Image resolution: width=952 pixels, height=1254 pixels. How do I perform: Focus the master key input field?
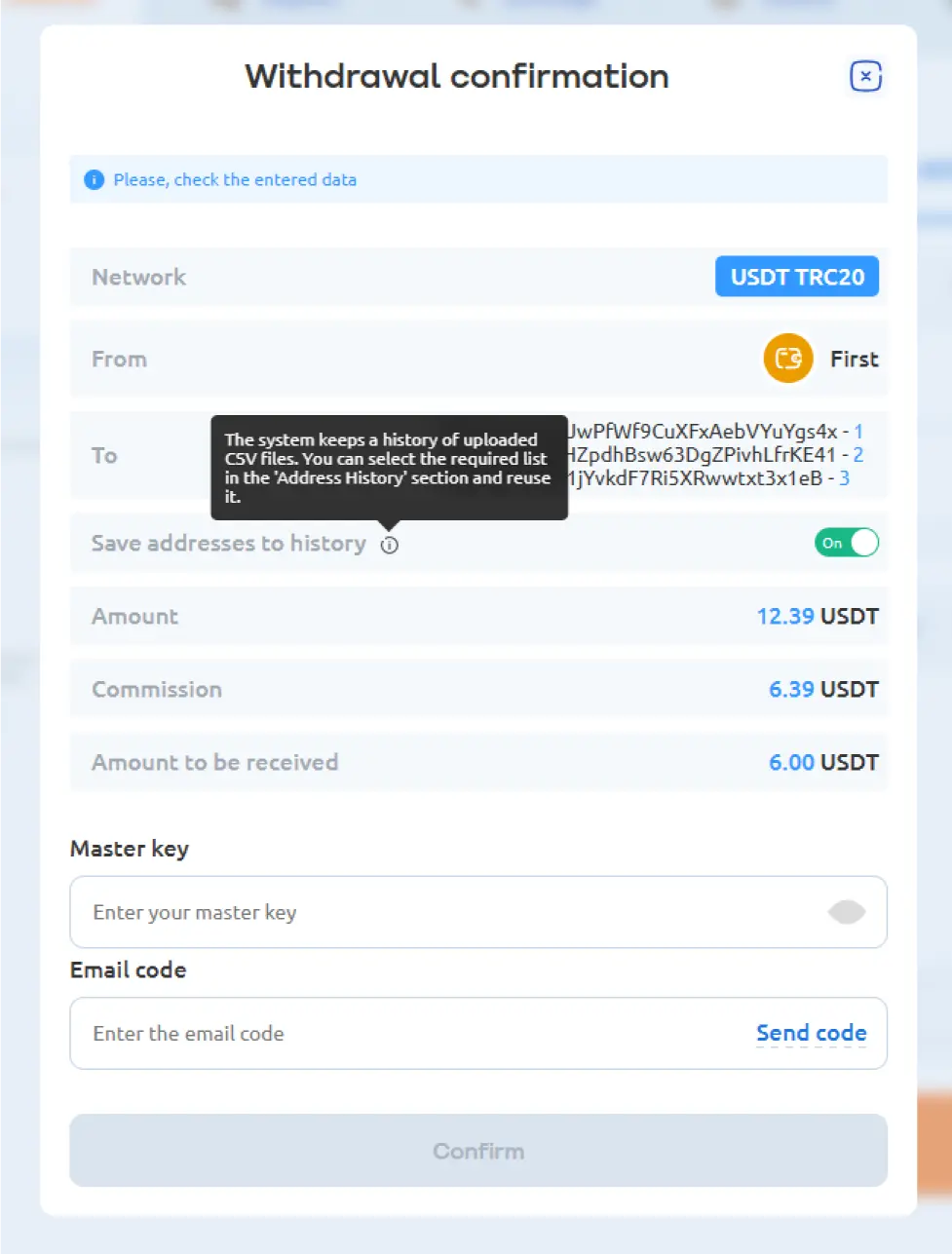(x=478, y=912)
